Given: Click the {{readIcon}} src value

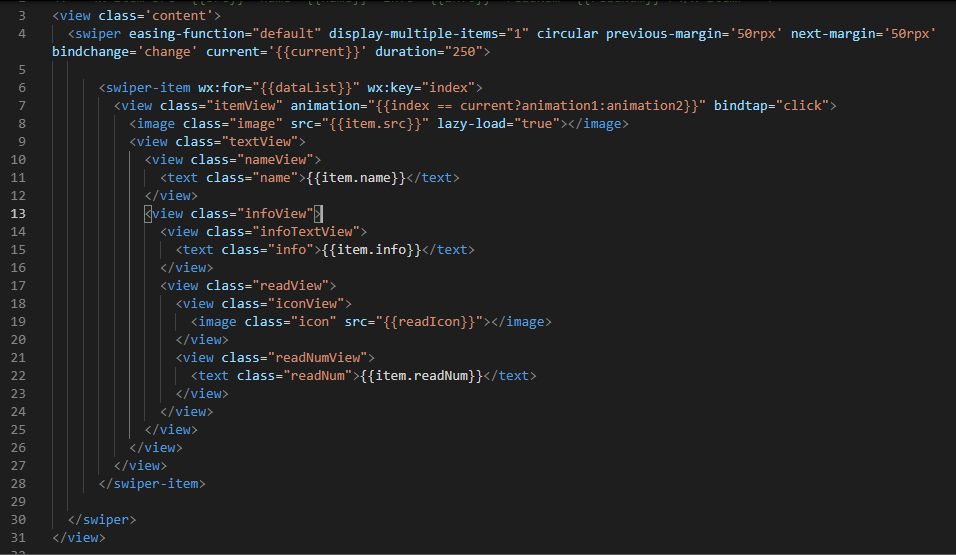Looking at the screenshot, I should coord(429,321).
